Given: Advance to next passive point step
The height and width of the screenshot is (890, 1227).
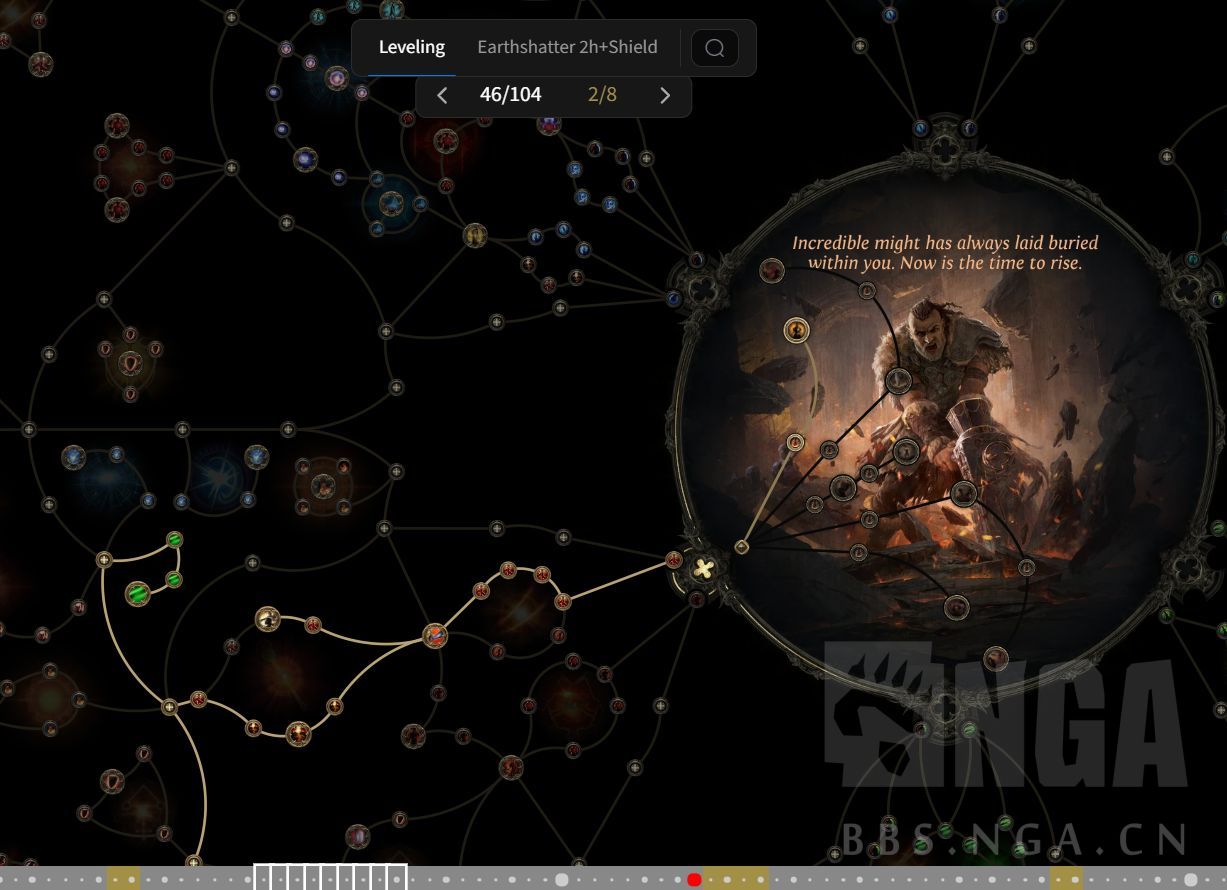Looking at the screenshot, I should [x=665, y=95].
